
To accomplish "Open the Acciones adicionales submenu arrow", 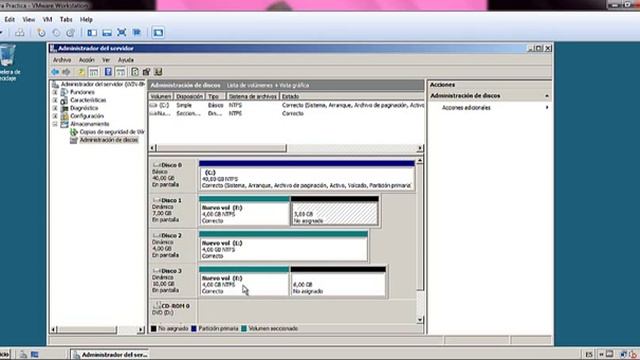I will 547,108.
